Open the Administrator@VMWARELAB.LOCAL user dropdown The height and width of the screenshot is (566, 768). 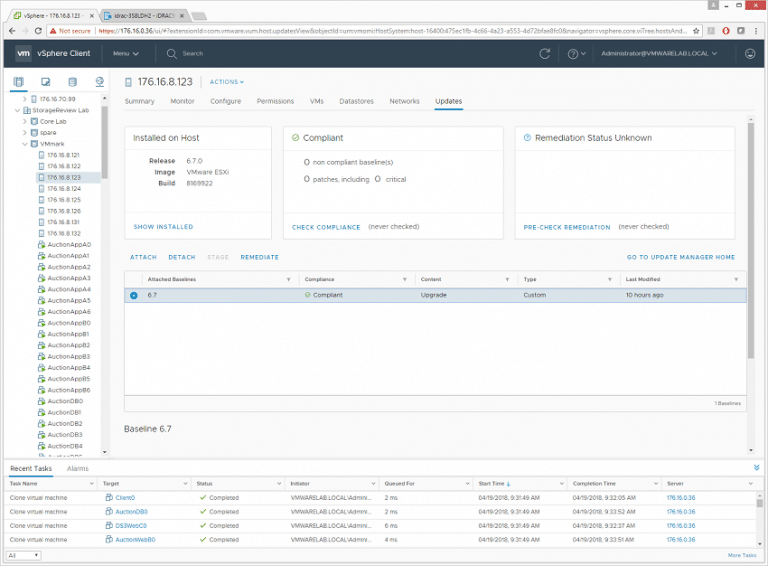pyautogui.click(x=659, y=53)
